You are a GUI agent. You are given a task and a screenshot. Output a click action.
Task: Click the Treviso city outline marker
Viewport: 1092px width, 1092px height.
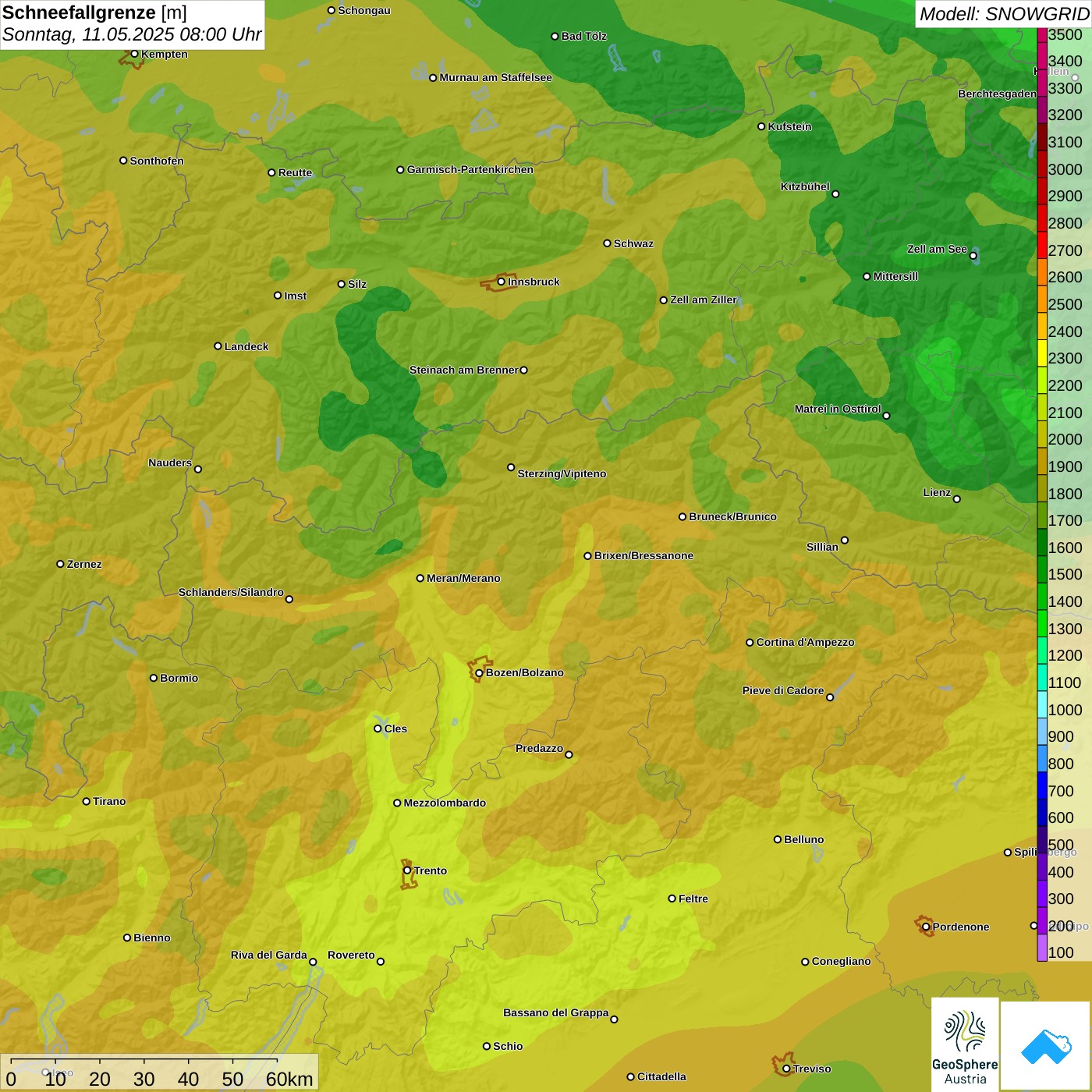pos(783,1065)
